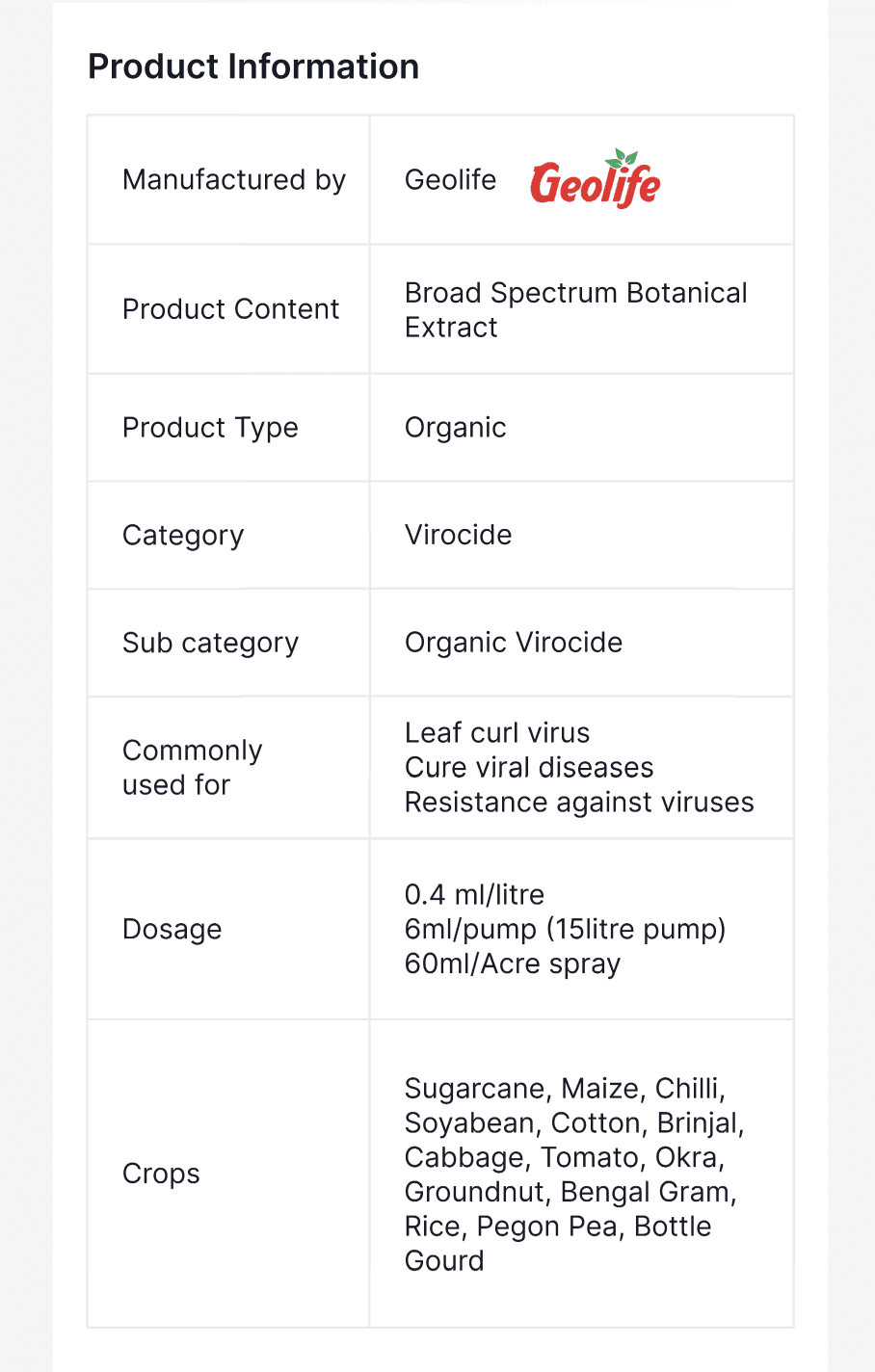875x1372 pixels.
Task: Click the Sub category label
Action: coord(210,643)
